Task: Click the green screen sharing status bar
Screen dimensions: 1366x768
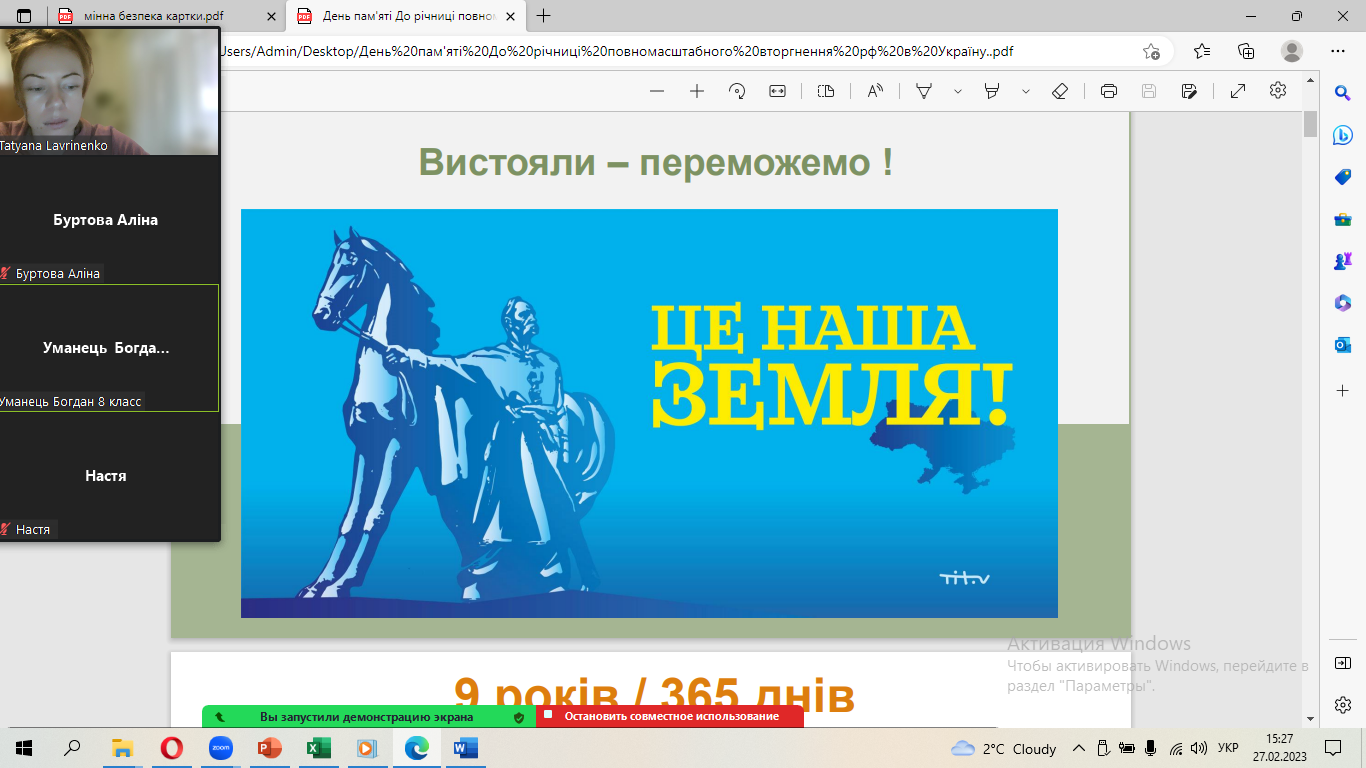Action: pos(369,716)
